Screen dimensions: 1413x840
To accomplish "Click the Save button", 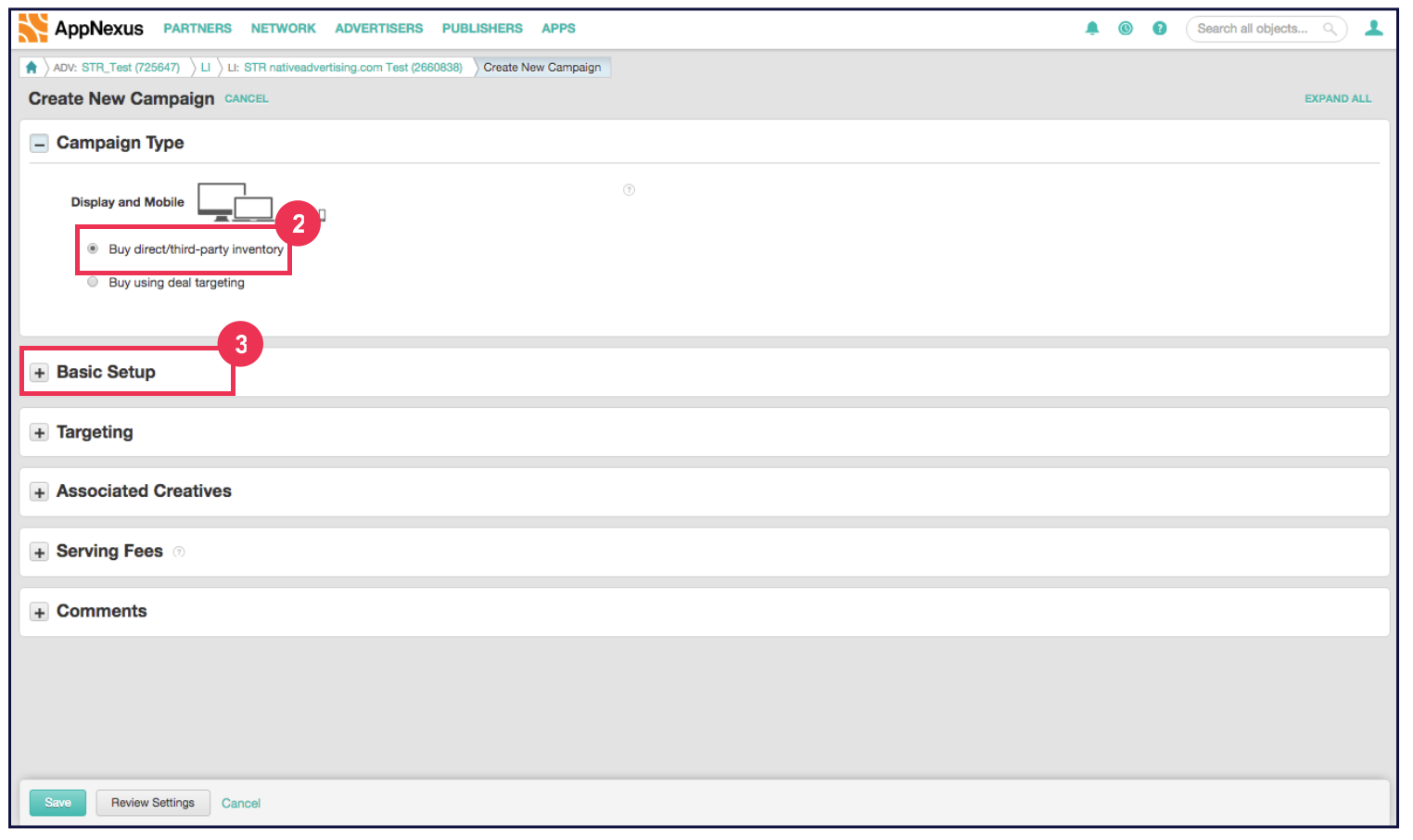I will [x=57, y=803].
